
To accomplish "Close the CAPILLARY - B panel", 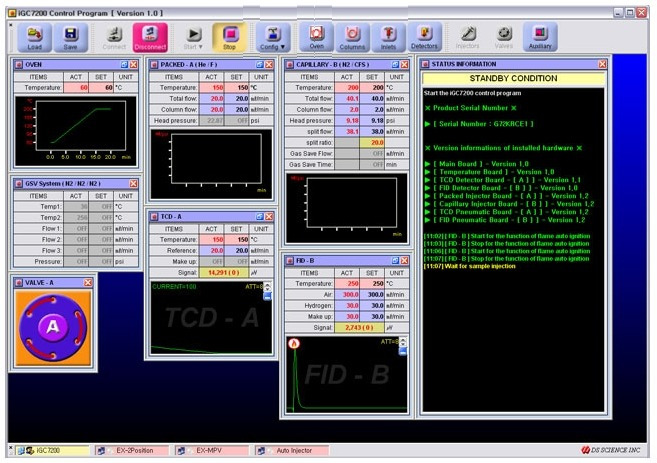I will click(404, 65).
